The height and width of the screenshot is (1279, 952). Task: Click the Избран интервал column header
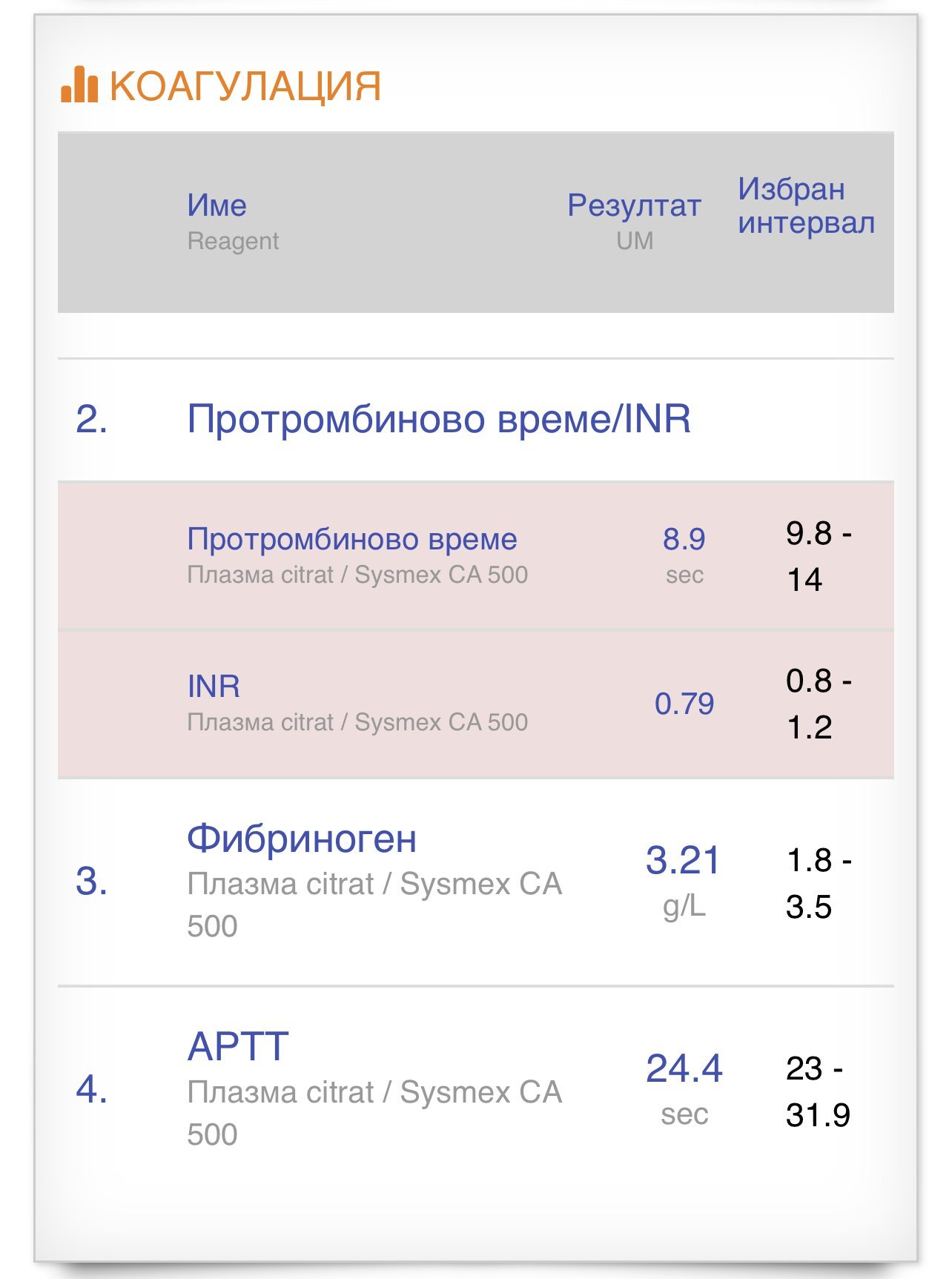coord(806,205)
